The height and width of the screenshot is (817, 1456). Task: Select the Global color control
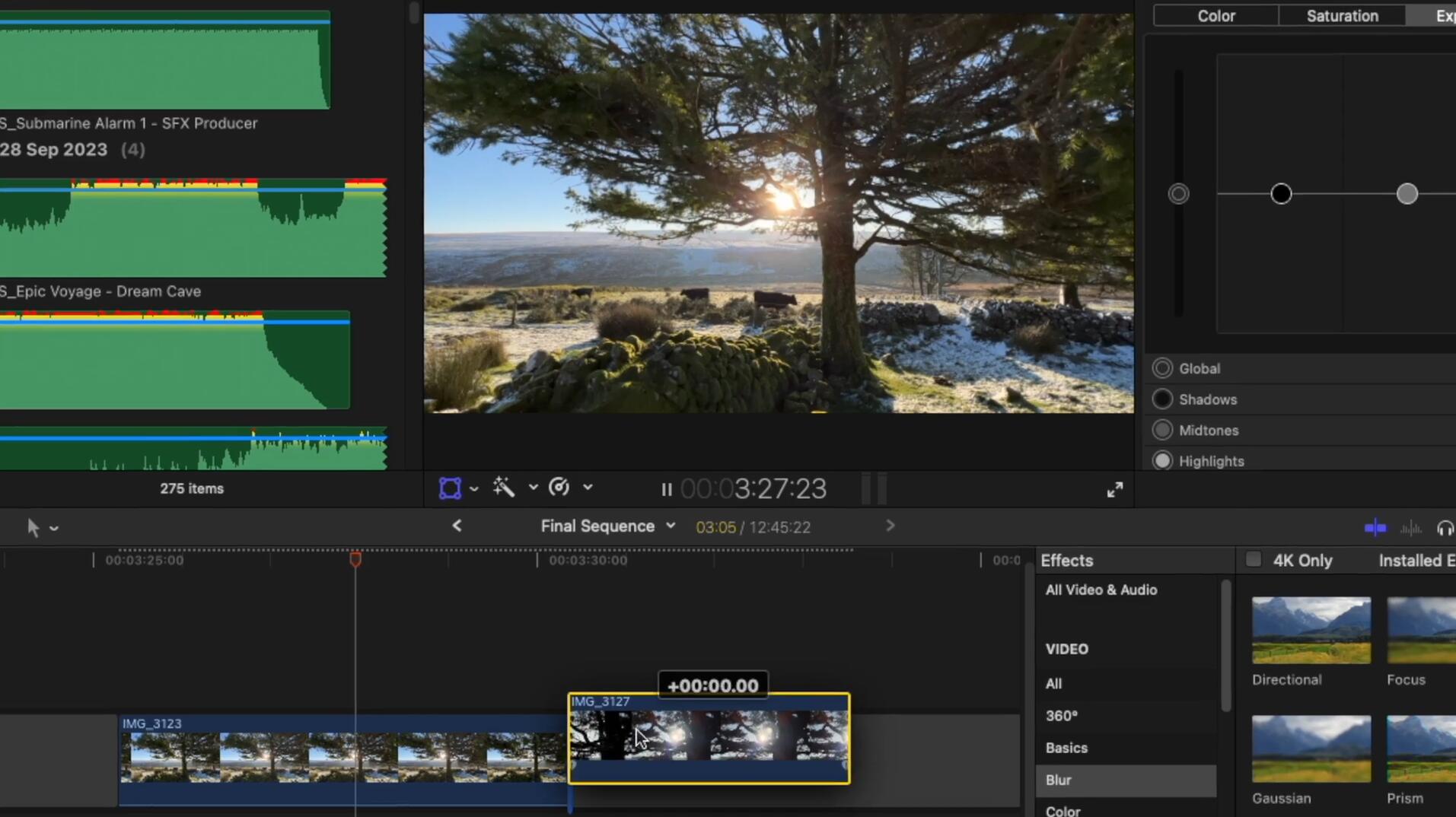[x=1162, y=368]
